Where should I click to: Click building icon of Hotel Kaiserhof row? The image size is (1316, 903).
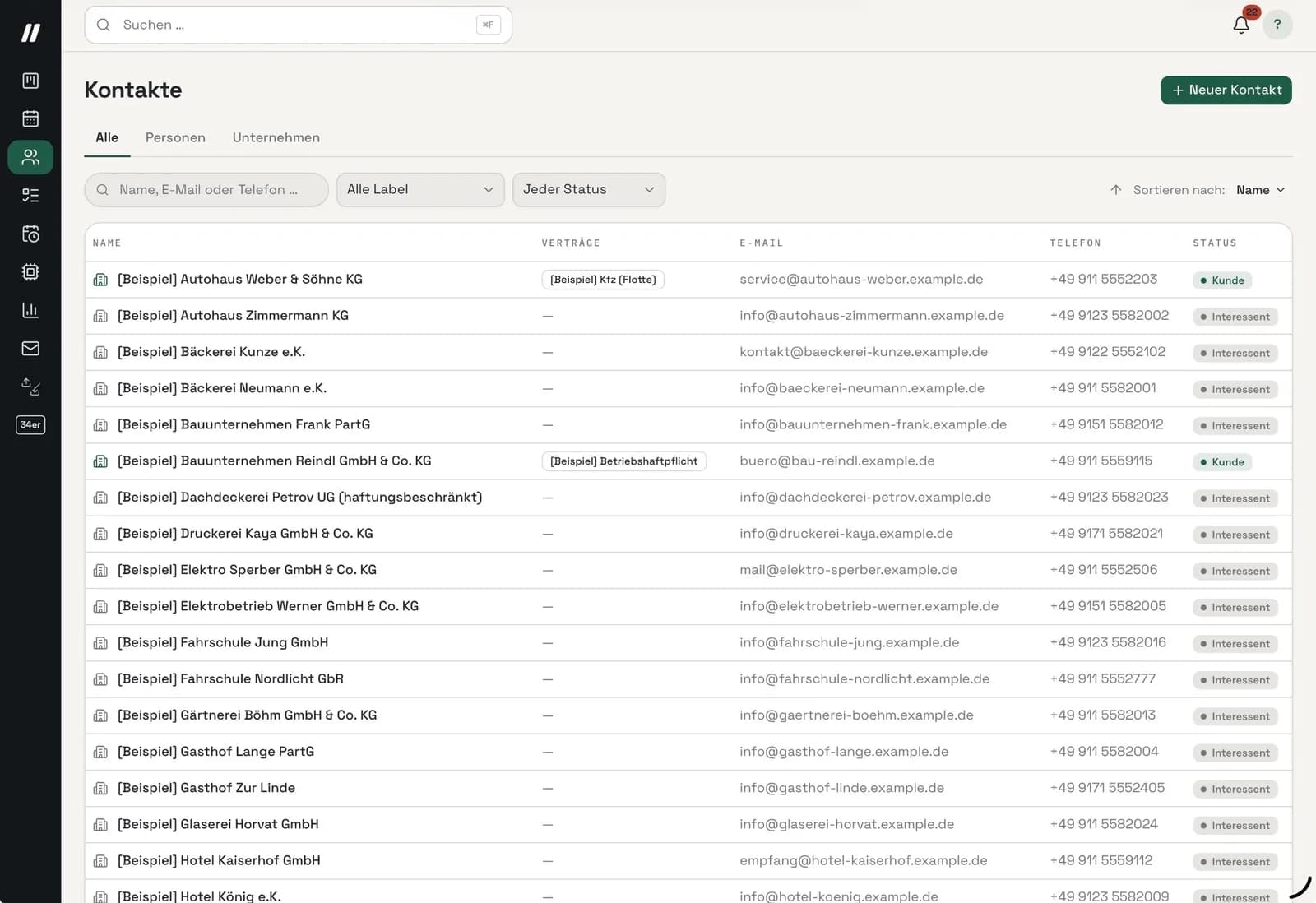coord(100,861)
